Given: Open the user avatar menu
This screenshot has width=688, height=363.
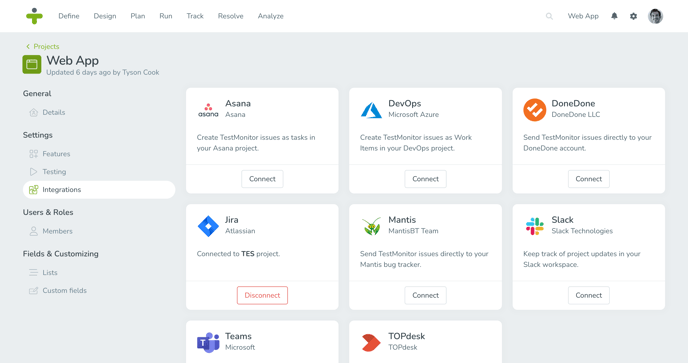Looking at the screenshot, I should click(x=656, y=16).
